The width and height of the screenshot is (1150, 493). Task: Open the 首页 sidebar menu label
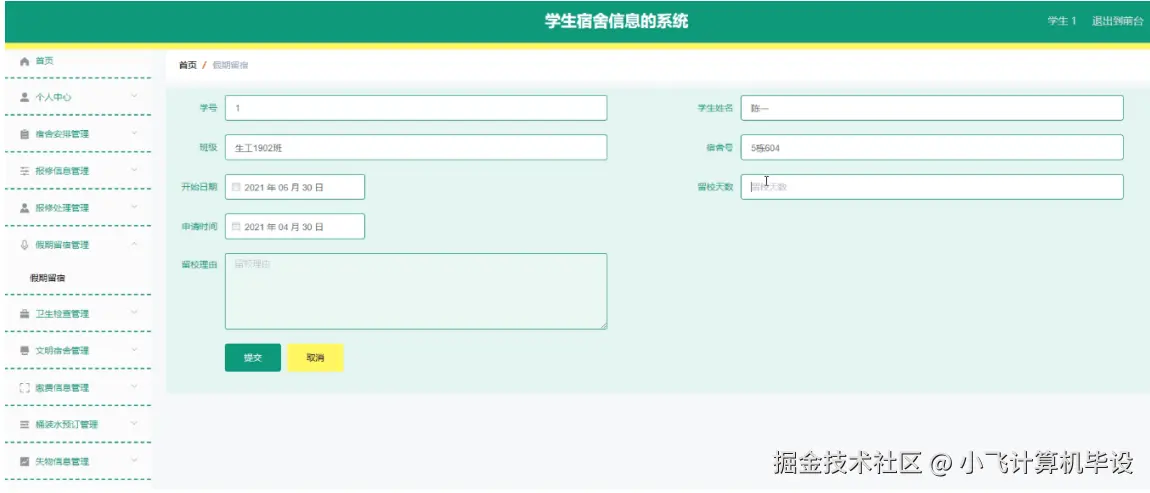[x=44, y=61]
